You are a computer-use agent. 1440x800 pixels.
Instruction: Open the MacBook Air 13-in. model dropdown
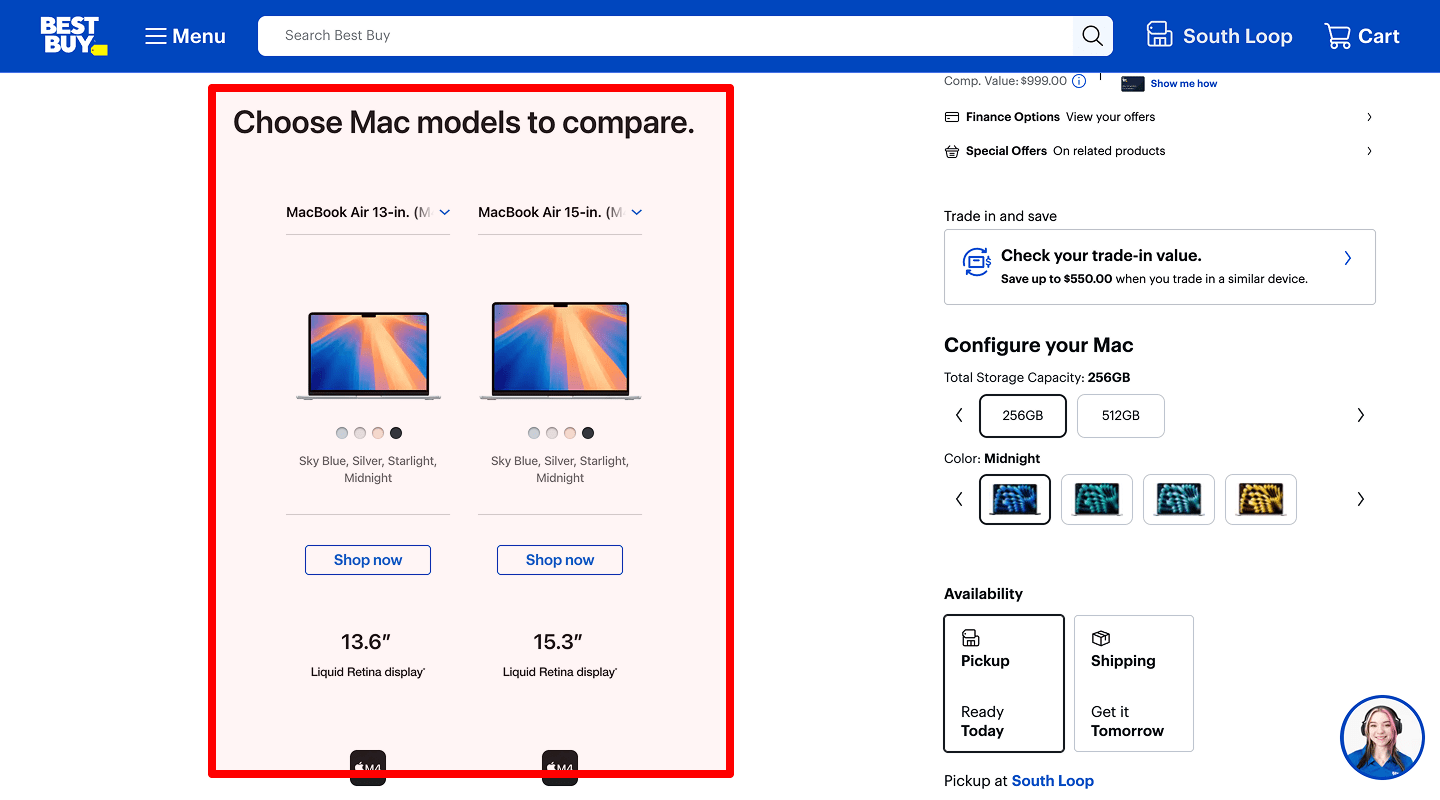[445, 212]
